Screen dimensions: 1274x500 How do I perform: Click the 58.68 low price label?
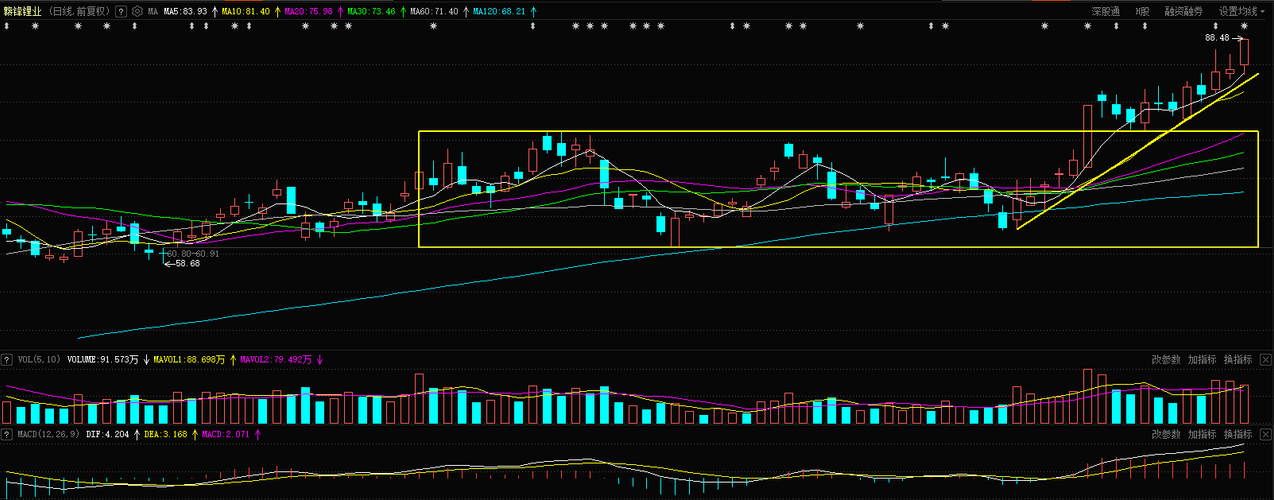[x=187, y=264]
